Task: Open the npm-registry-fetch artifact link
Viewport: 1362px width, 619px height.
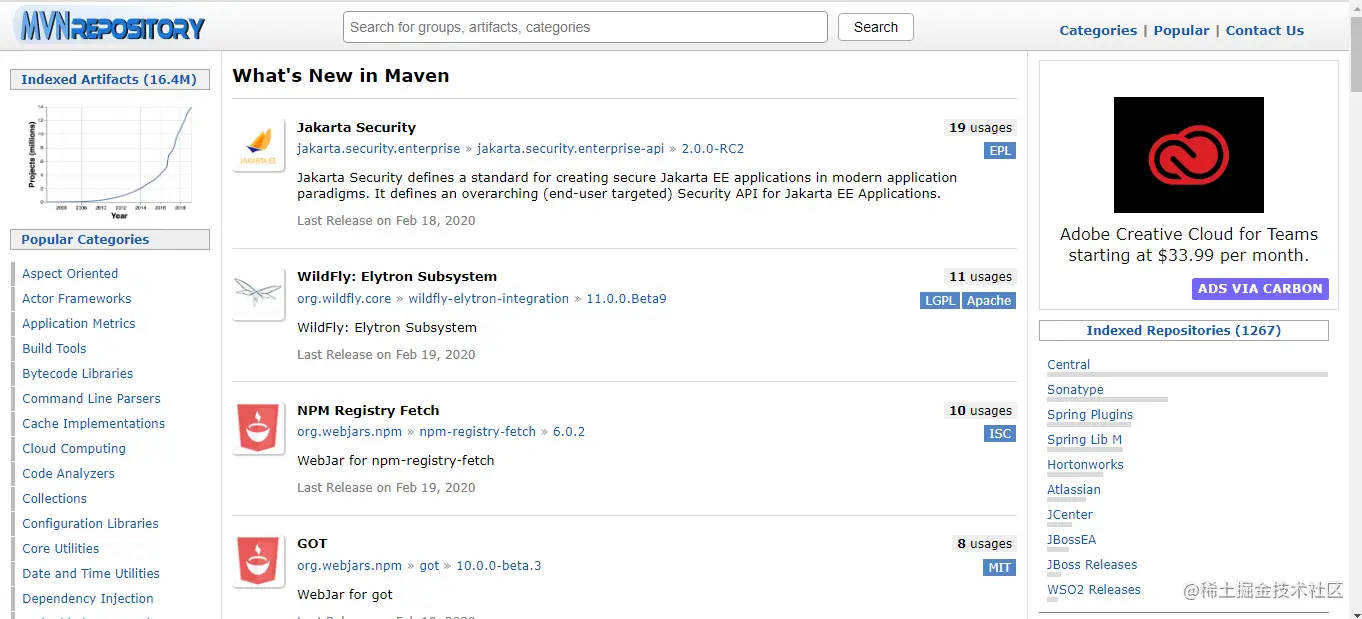Action: [x=478, y=432]
